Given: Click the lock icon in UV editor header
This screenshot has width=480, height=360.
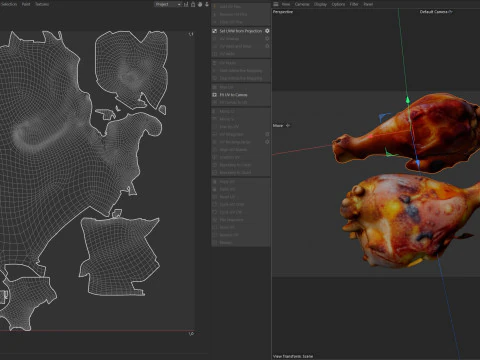Looking at the screenshot, I should point(193,4).
